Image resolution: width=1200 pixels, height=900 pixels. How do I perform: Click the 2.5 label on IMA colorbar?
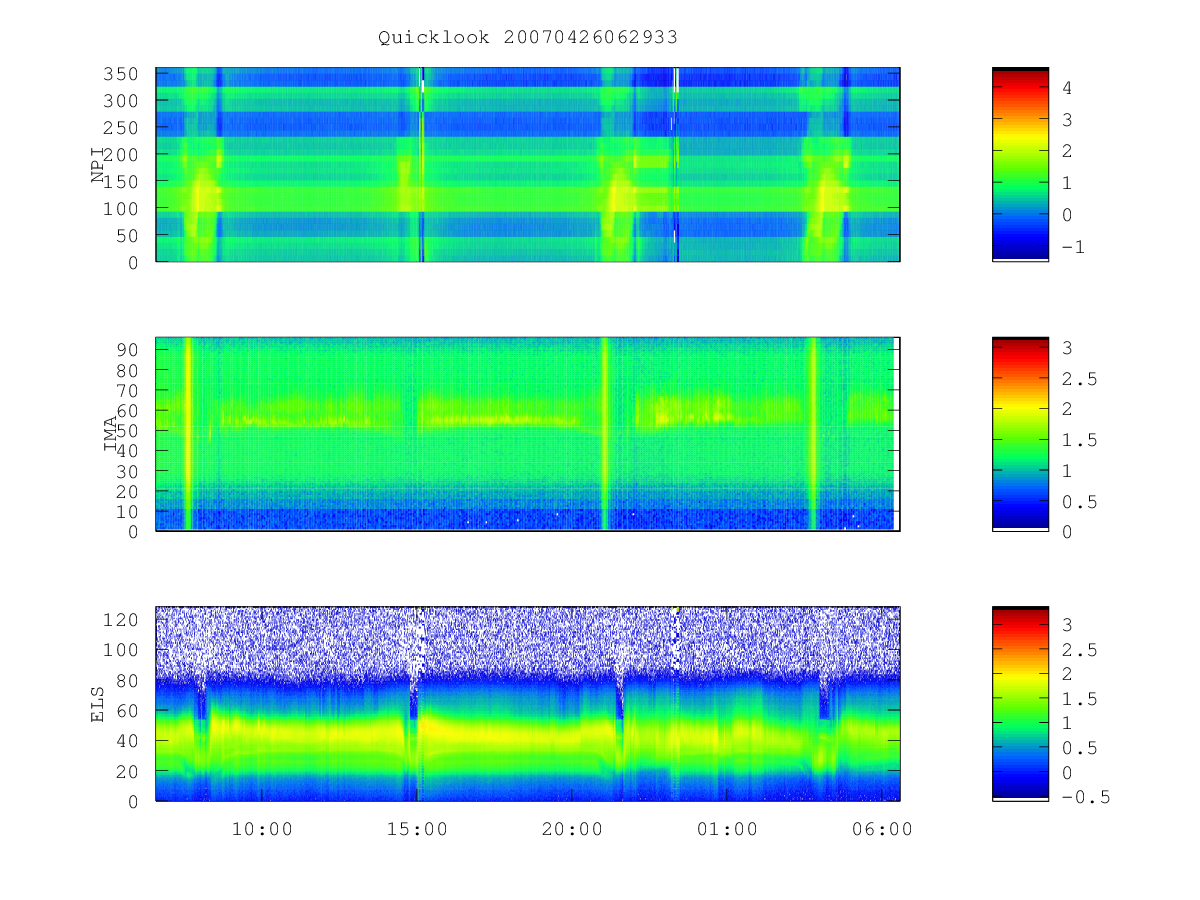coord(1080,379)
